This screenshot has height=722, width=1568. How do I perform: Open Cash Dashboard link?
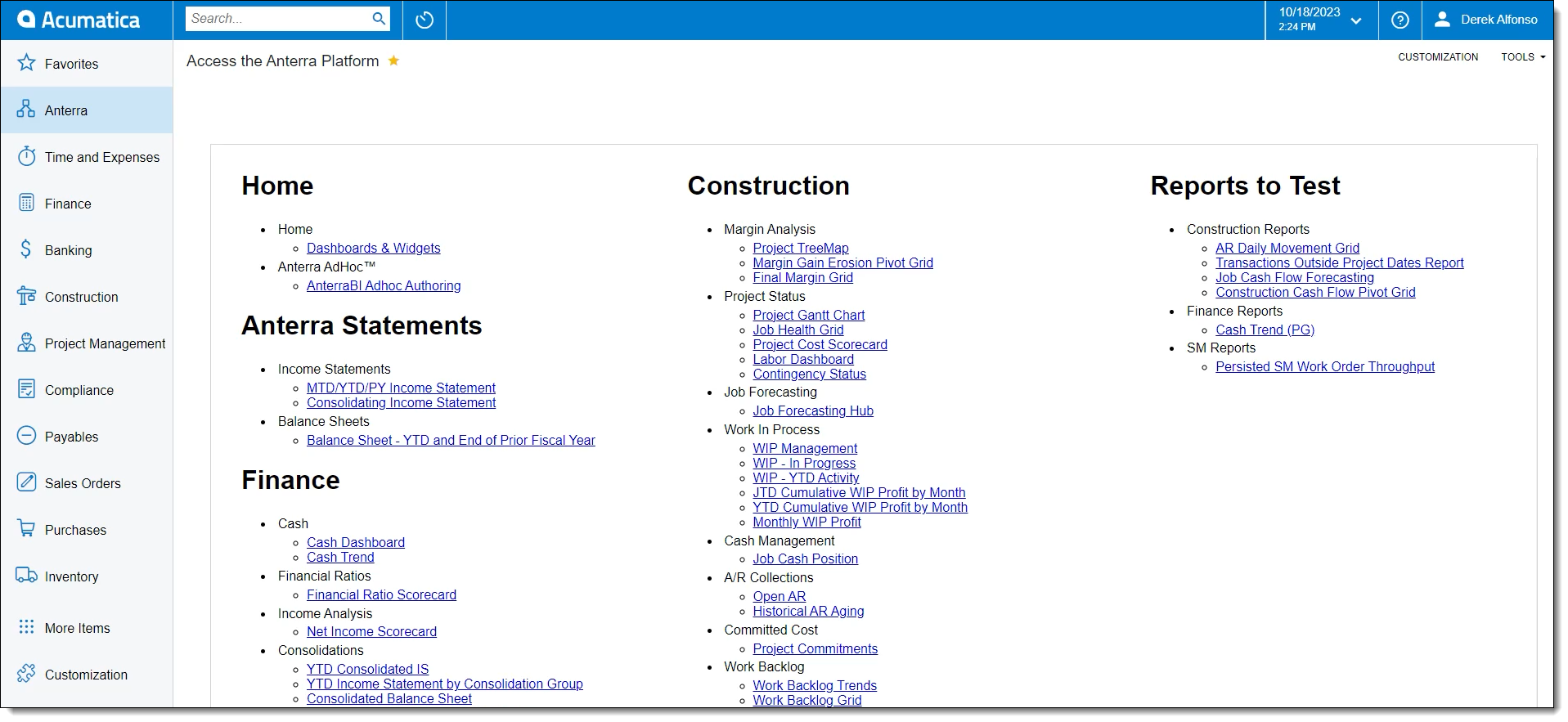[x=356, y=542]
